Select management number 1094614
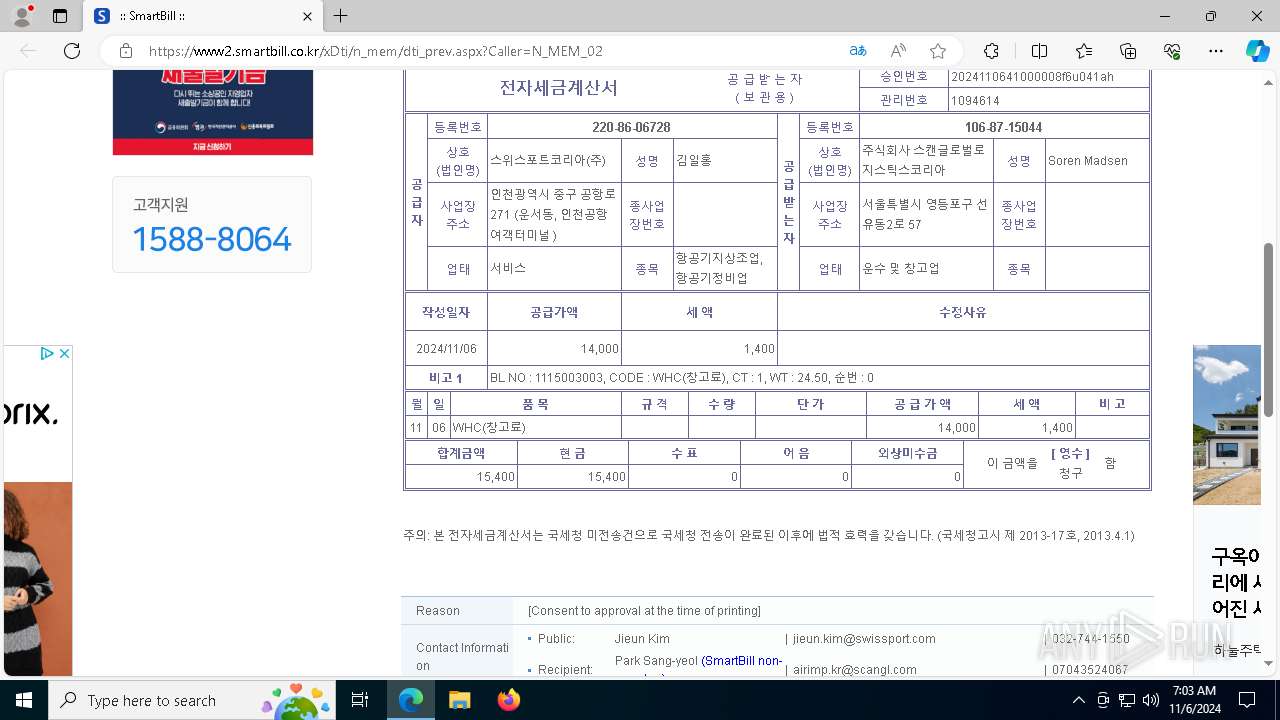Viewport: 1280px width, 720px height. (x=975, y=101)
